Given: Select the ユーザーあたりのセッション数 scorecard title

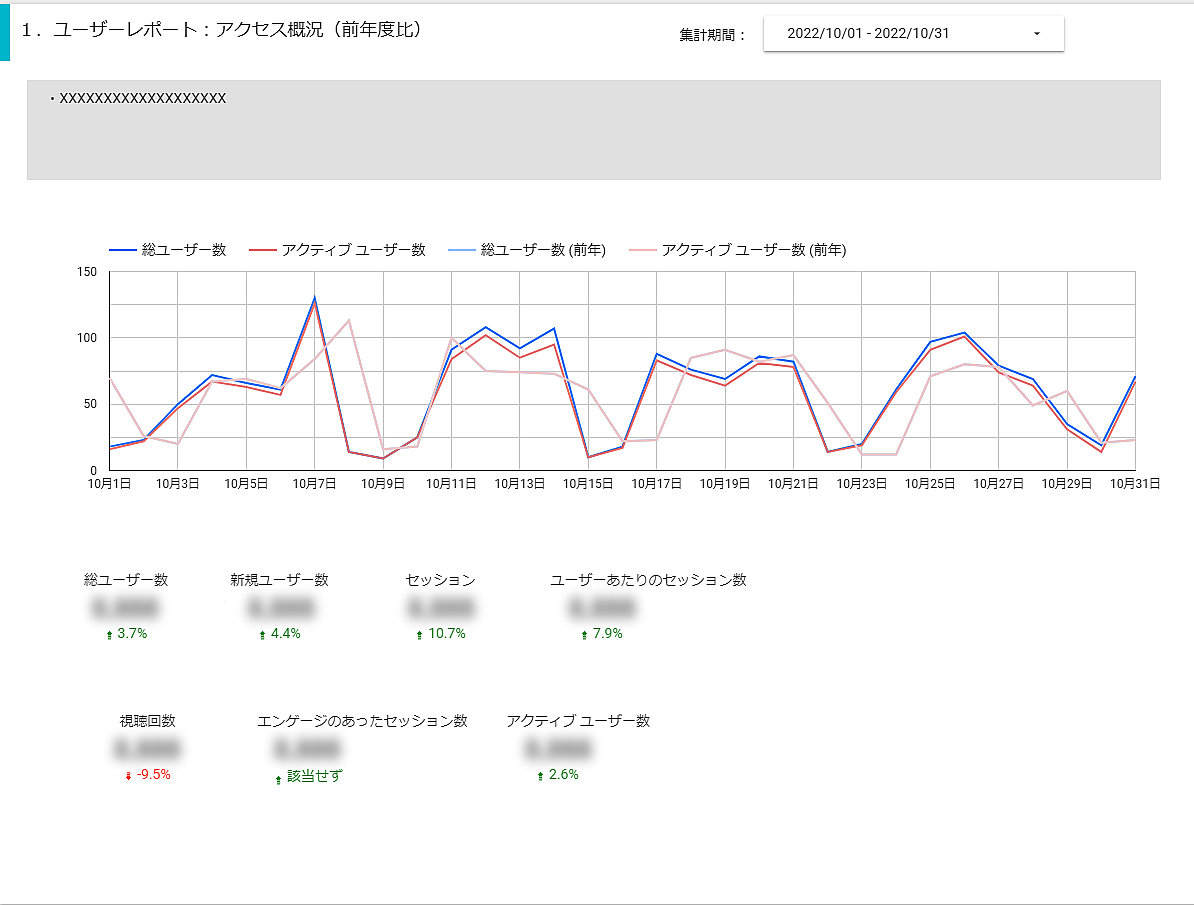Looking at the screenshot, I should (x=648, y=580).
